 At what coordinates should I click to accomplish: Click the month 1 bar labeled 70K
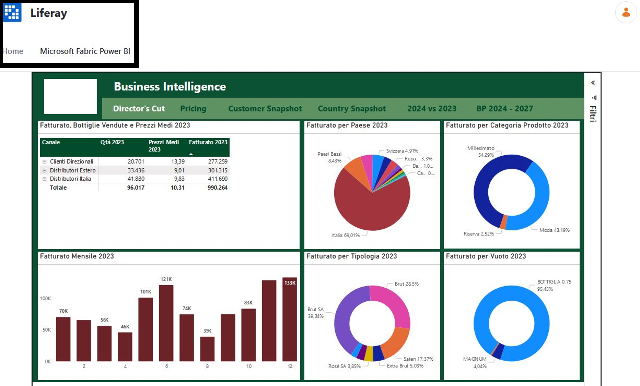tap(63, 339)
